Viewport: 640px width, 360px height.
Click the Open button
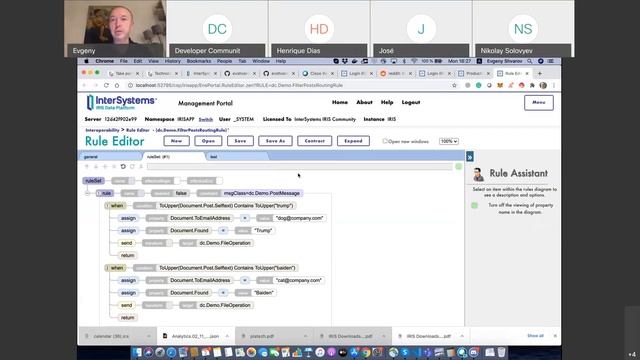pyautogui.click(x=208, y=141)
